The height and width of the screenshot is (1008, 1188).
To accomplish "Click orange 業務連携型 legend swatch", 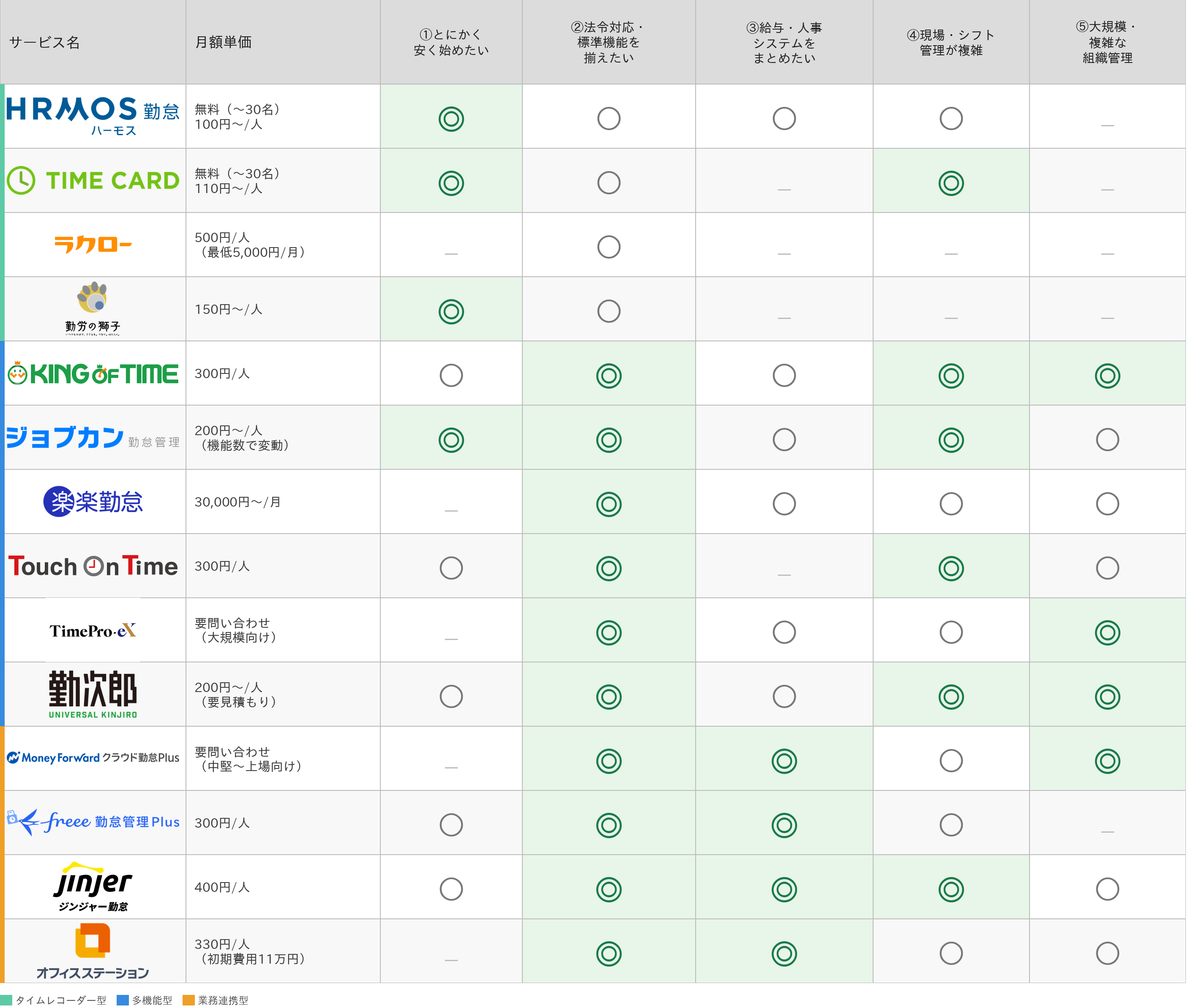I will 188,1000.
